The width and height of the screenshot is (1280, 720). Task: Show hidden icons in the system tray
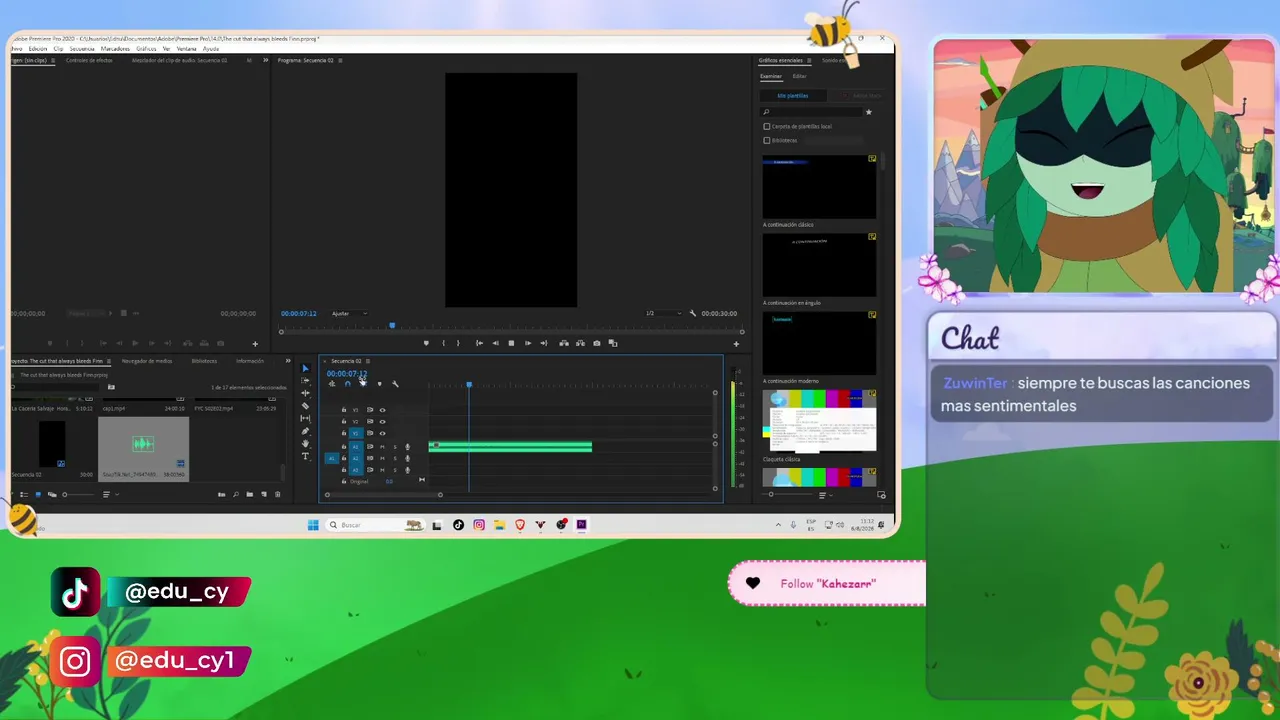click(778, 525)
